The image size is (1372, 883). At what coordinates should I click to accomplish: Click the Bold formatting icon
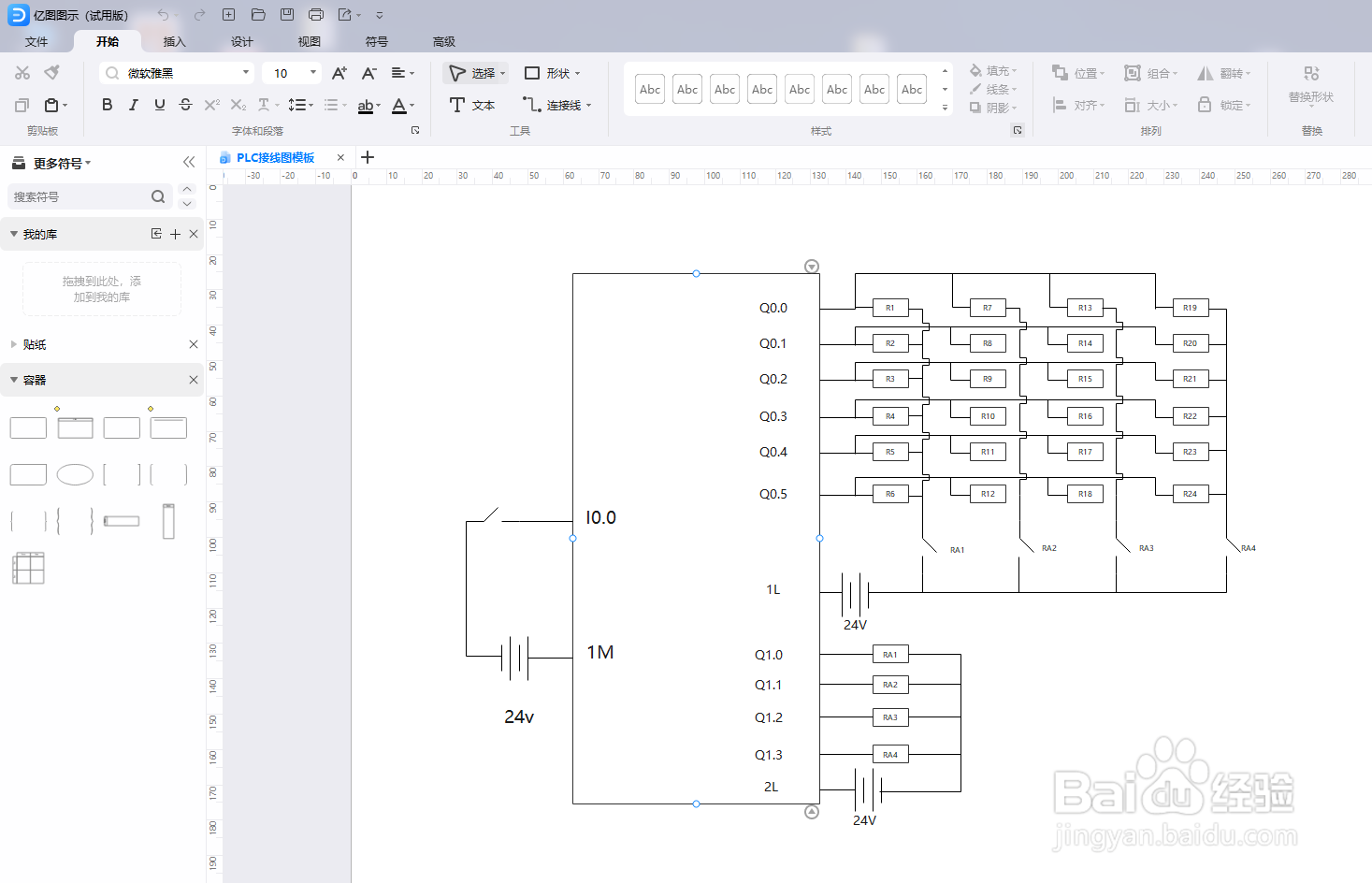tap(107, 105)
